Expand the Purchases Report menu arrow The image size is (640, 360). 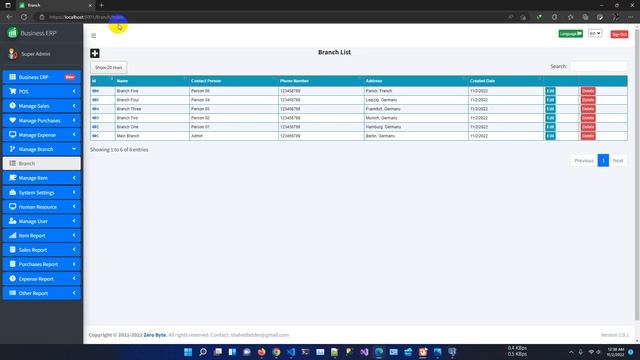point(74,264)
